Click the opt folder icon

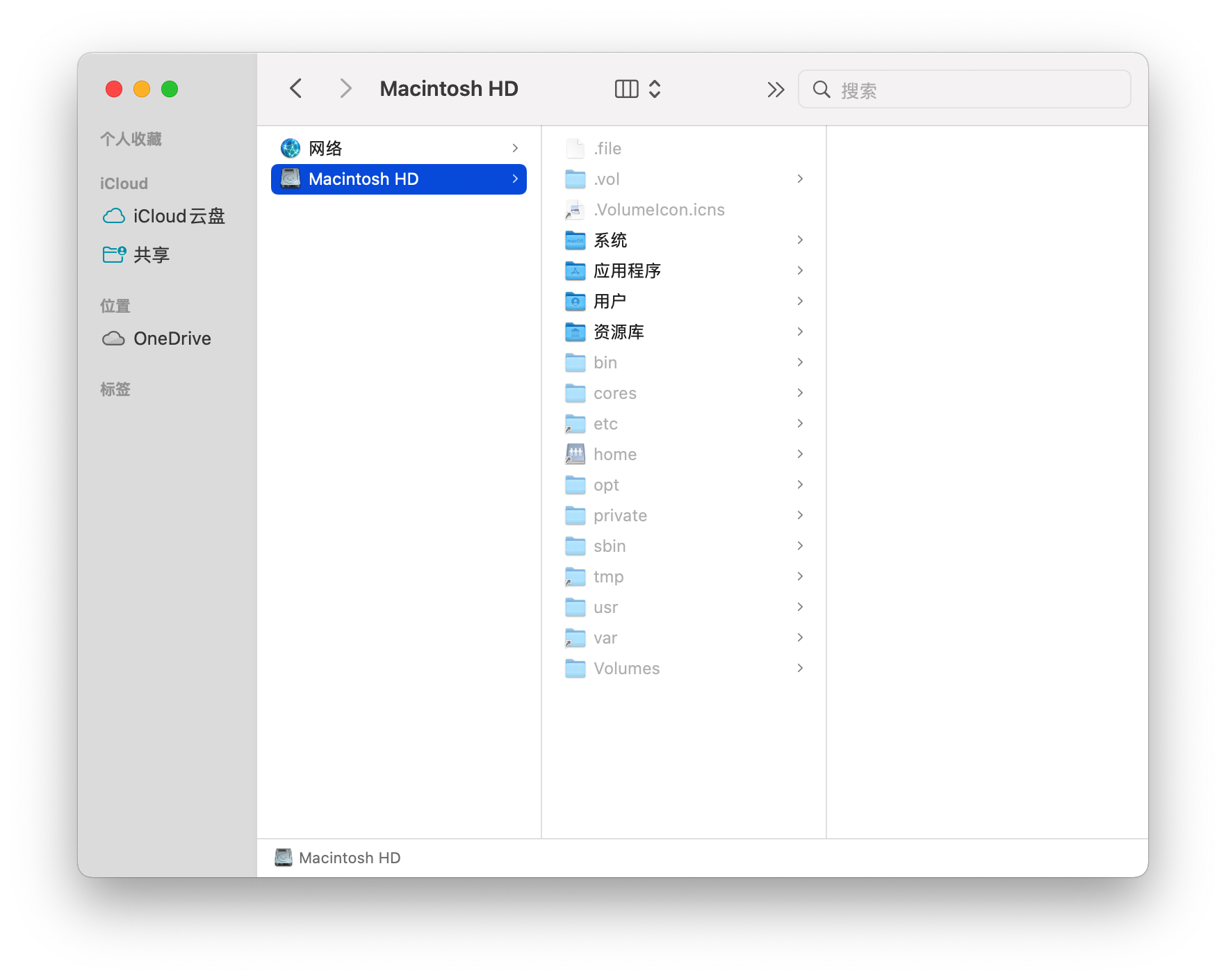click(575, 485)
